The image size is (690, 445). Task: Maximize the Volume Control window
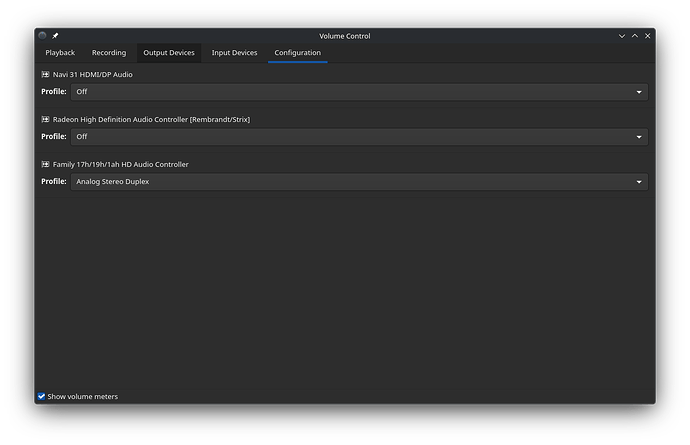click(x=634, y=36)
